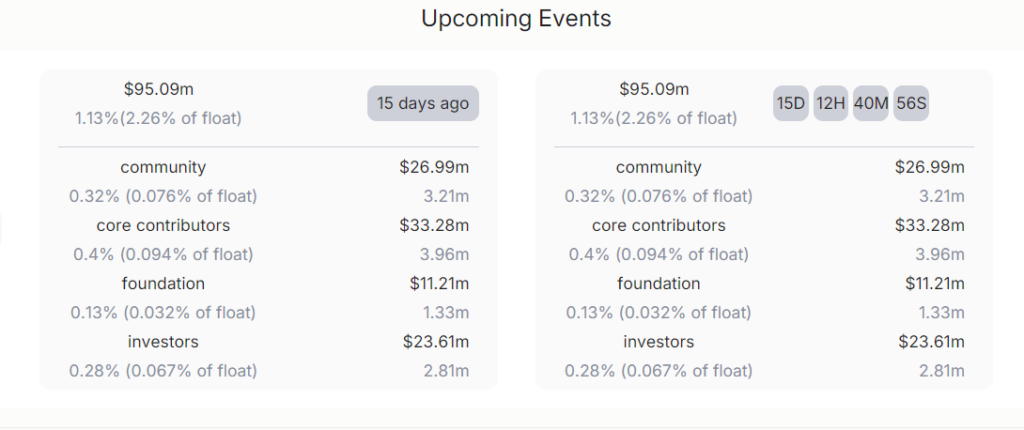The image size is (1024, 430).
Task: Click the Upcoming Events heading
Action: (x=515, y=18)
